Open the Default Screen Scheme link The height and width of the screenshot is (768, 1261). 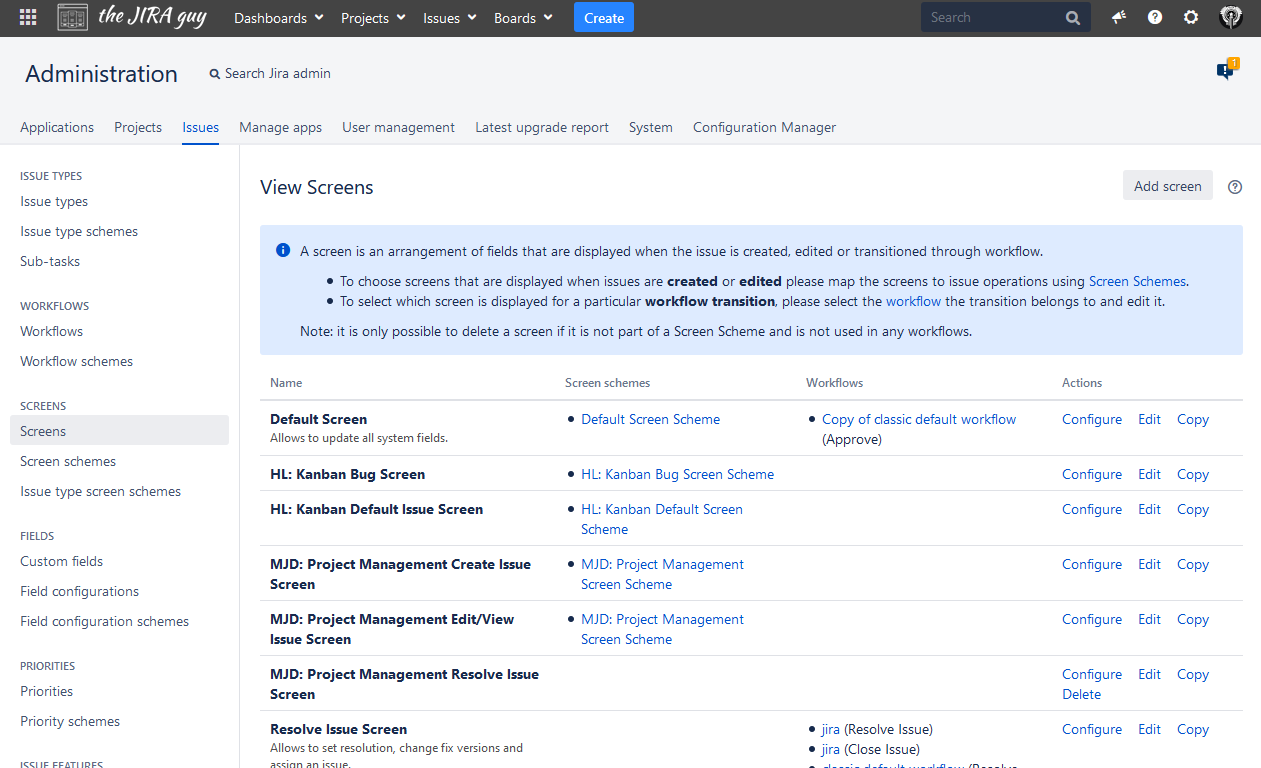point(650,419)
